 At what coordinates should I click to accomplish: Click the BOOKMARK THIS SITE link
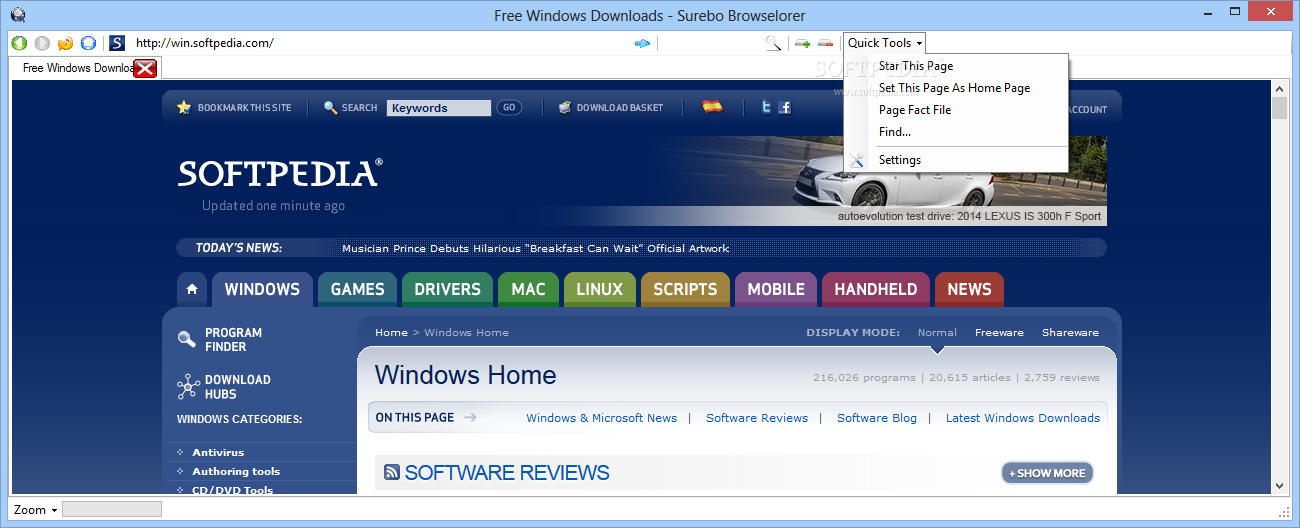244,107
